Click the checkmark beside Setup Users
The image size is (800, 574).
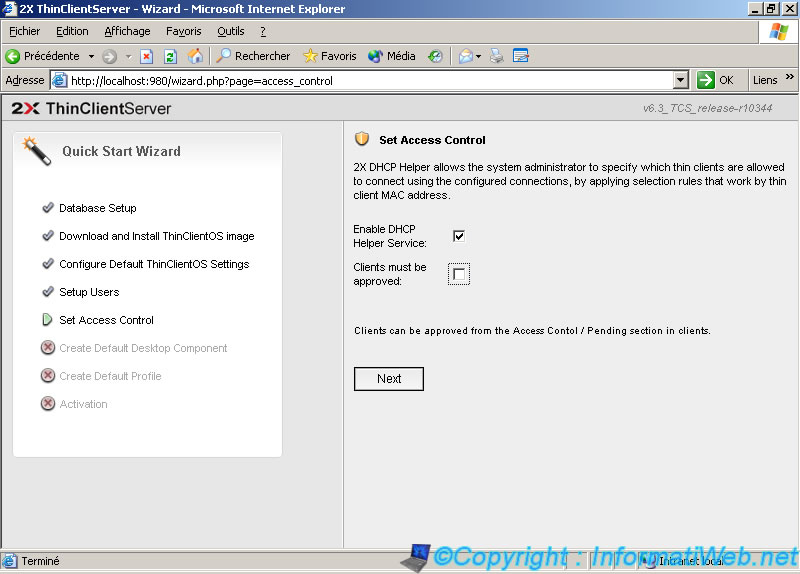point(48,292)
